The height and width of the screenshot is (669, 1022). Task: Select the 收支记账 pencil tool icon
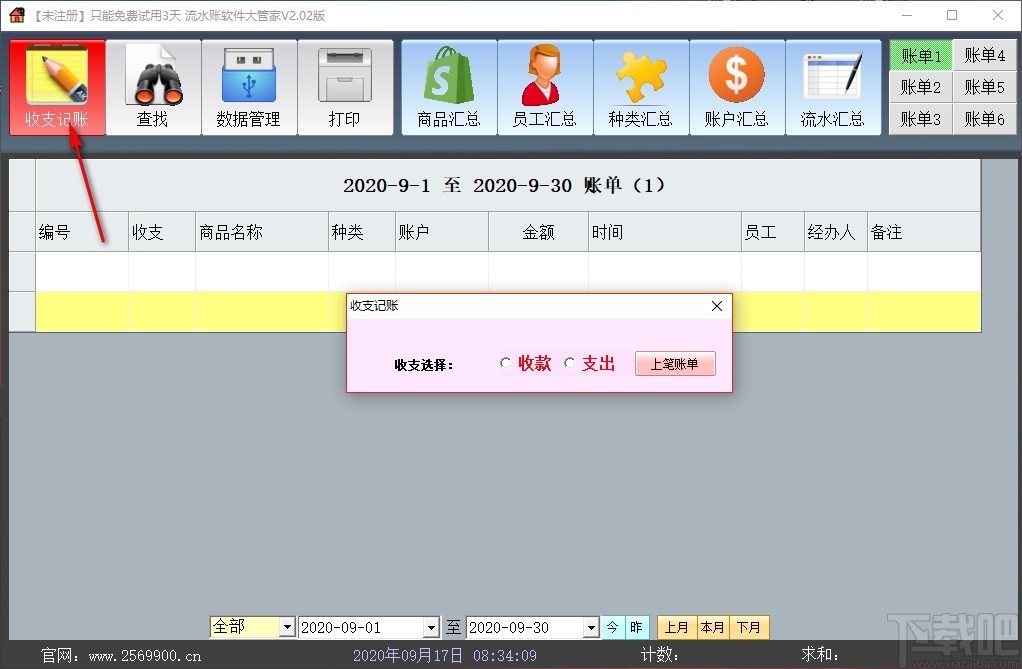57,85
